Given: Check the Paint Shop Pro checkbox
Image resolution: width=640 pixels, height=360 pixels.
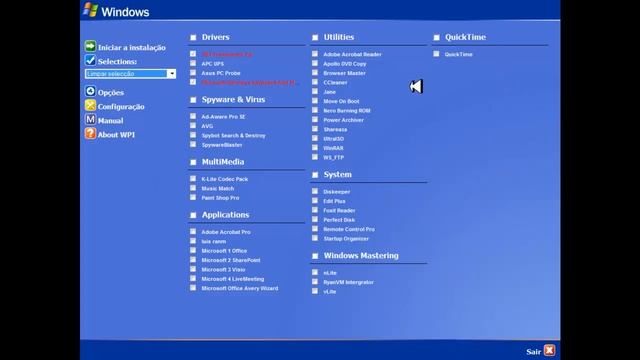Looking at the screenshot, I should (x=193, y=198).
